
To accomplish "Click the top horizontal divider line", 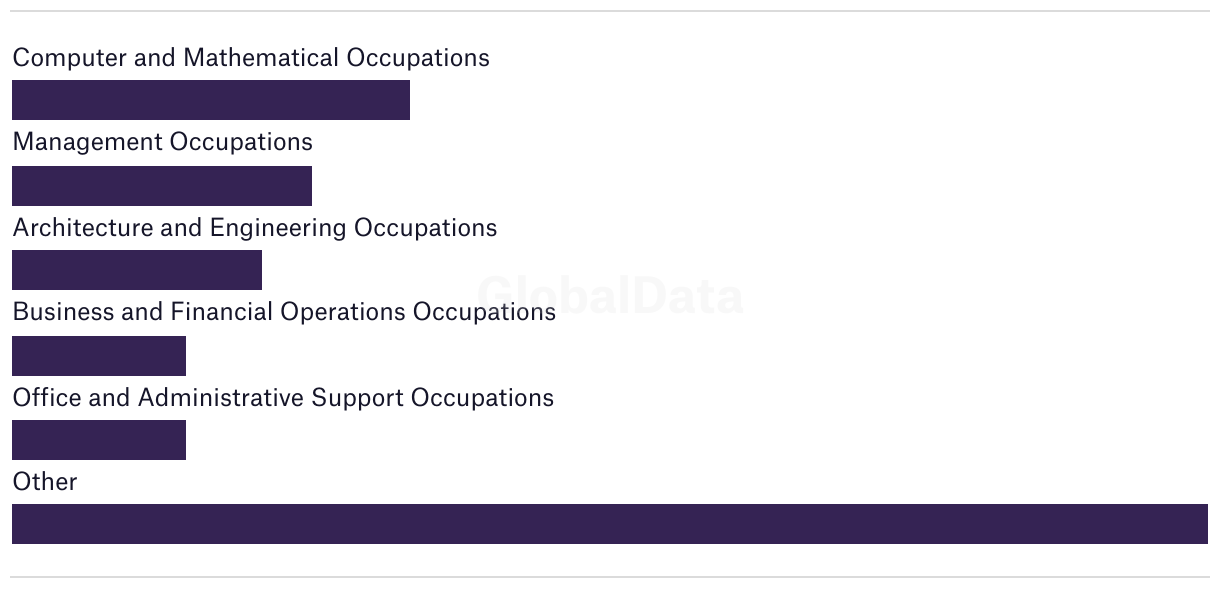I will 610,11.
